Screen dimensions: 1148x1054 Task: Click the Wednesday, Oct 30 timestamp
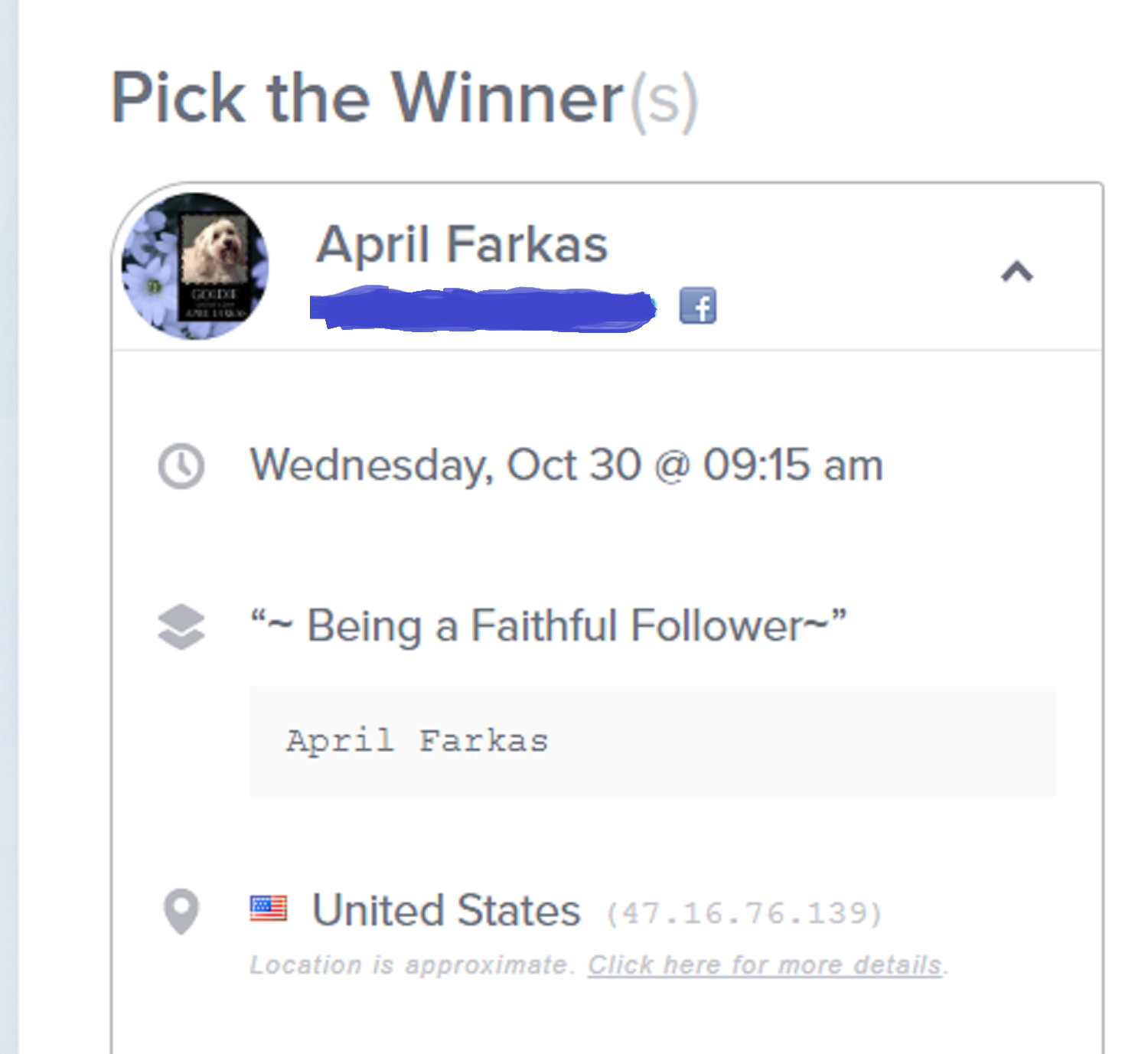point(567,465)
